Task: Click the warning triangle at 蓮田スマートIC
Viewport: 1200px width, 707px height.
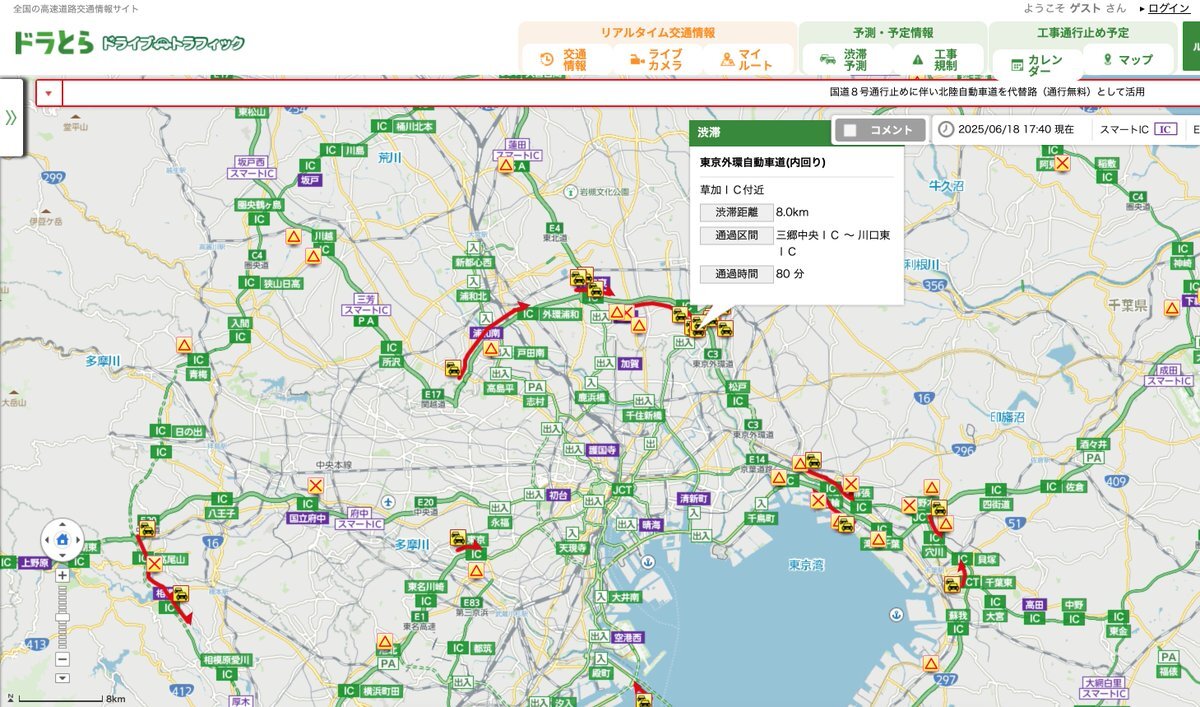Action: 506,165
